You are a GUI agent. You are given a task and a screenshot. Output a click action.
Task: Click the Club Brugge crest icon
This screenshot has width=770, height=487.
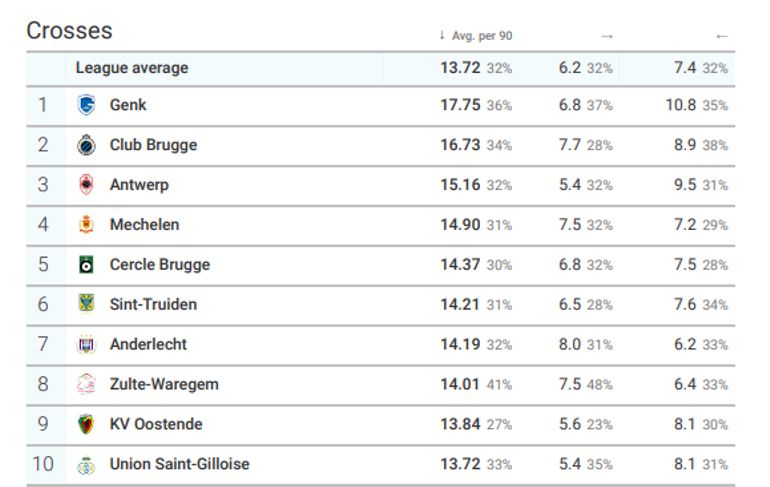[86, 145]
